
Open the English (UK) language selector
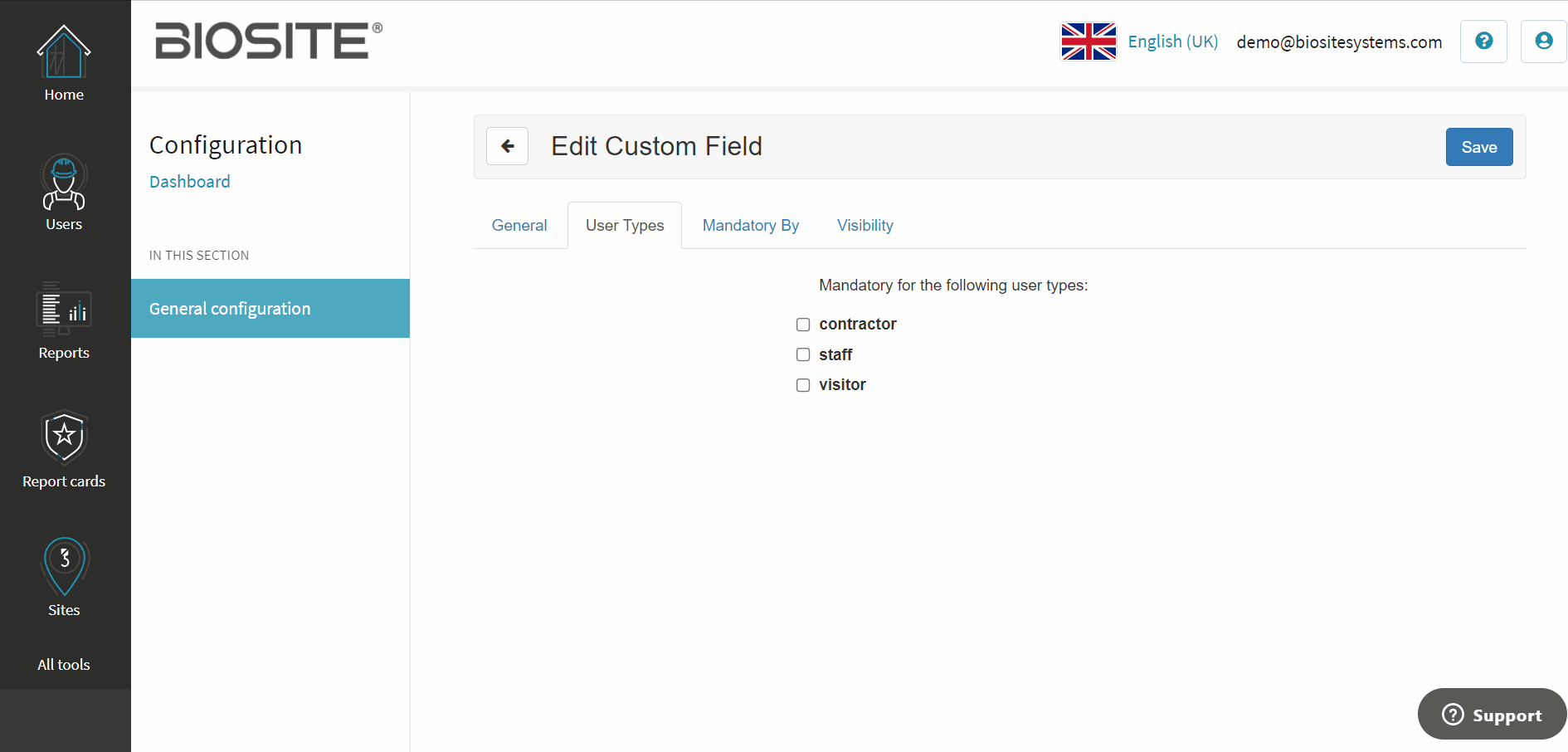coord(1172,42)
